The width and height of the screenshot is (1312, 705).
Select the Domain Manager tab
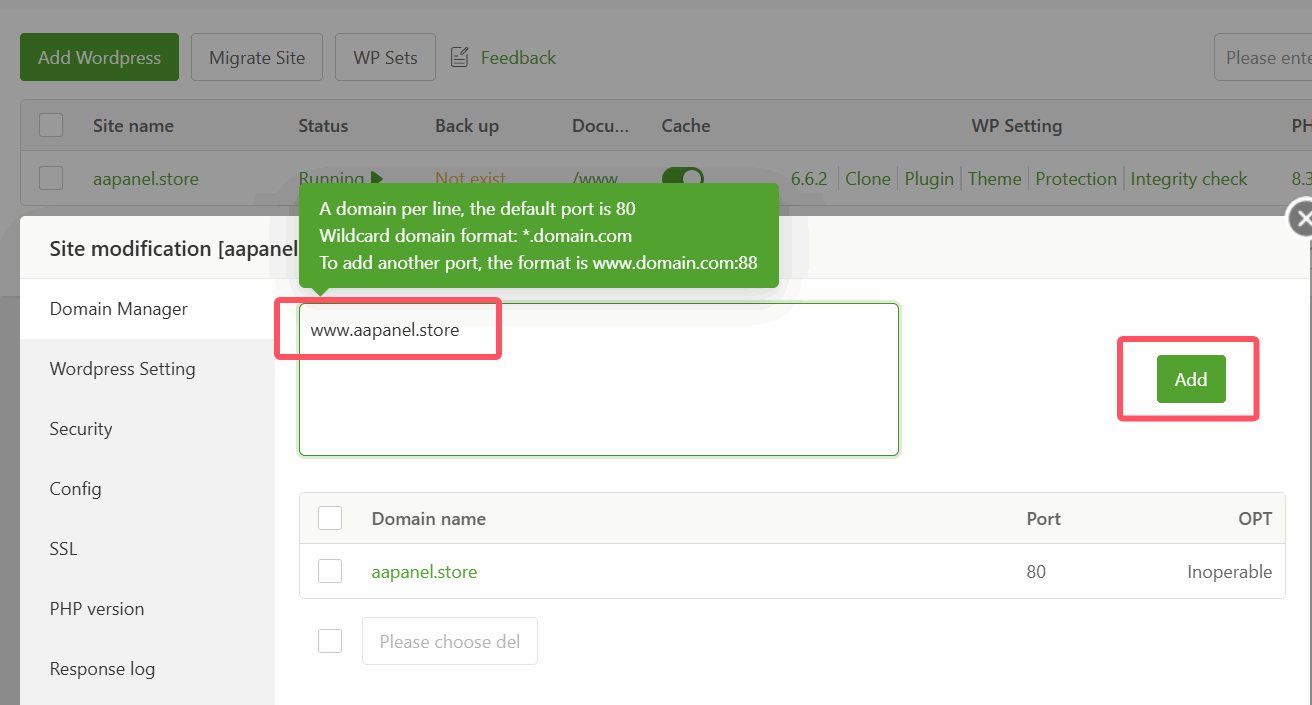point(147,309)
